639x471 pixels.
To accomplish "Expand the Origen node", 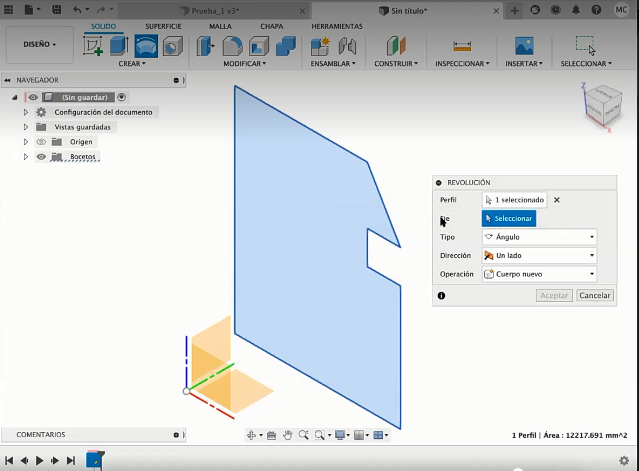I will pyautogui.click(x=26, y=142).
